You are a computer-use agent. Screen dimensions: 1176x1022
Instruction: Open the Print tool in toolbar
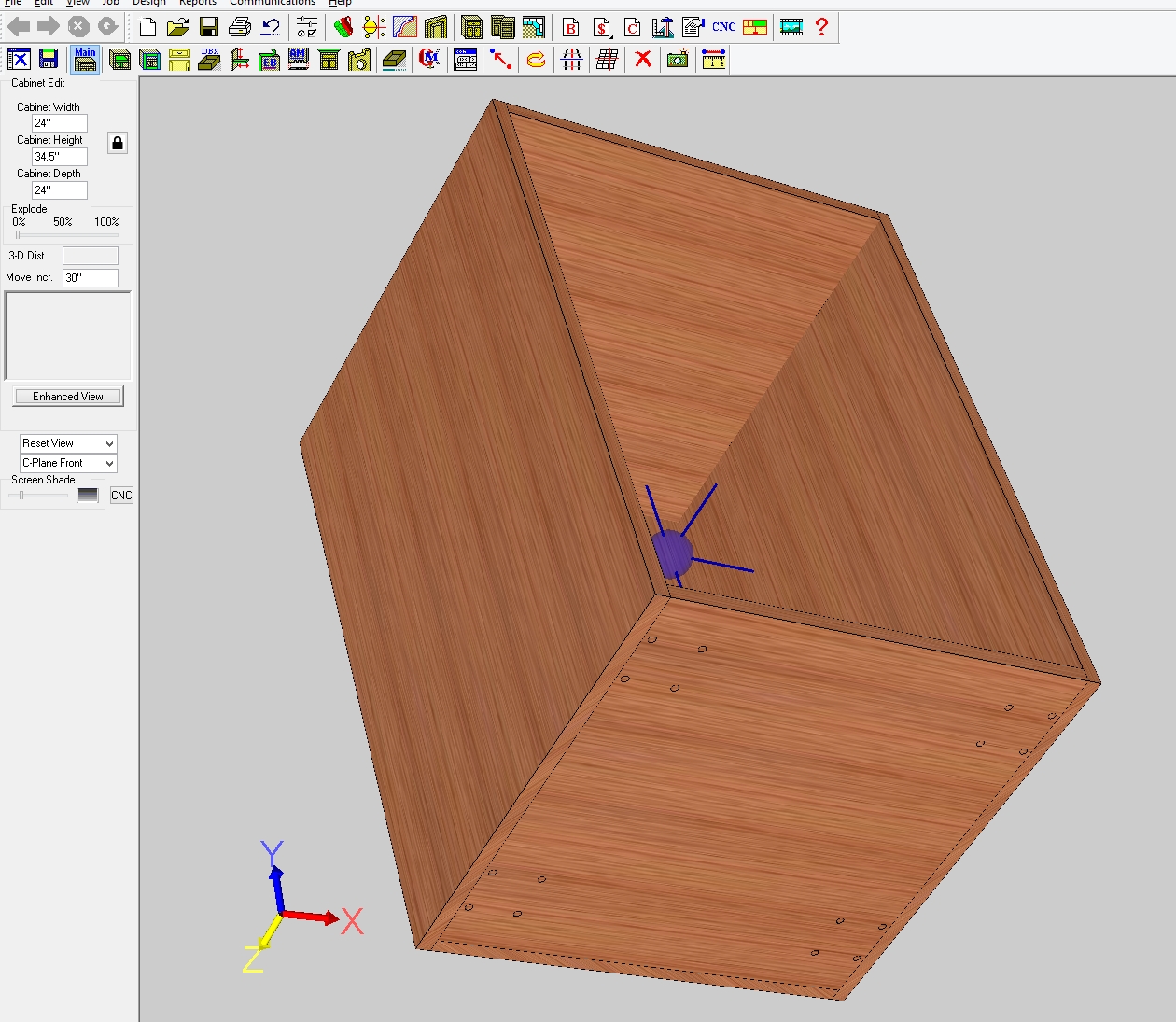point(240,27)
